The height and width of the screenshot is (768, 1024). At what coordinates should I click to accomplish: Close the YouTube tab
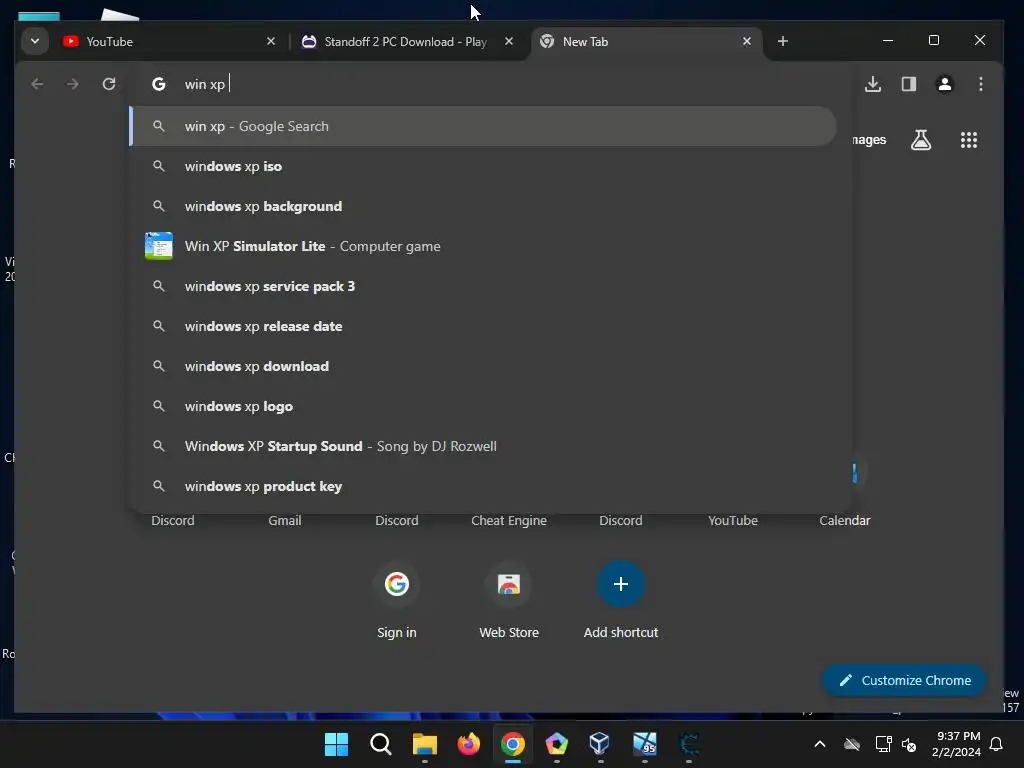click(x=271, y=41)
